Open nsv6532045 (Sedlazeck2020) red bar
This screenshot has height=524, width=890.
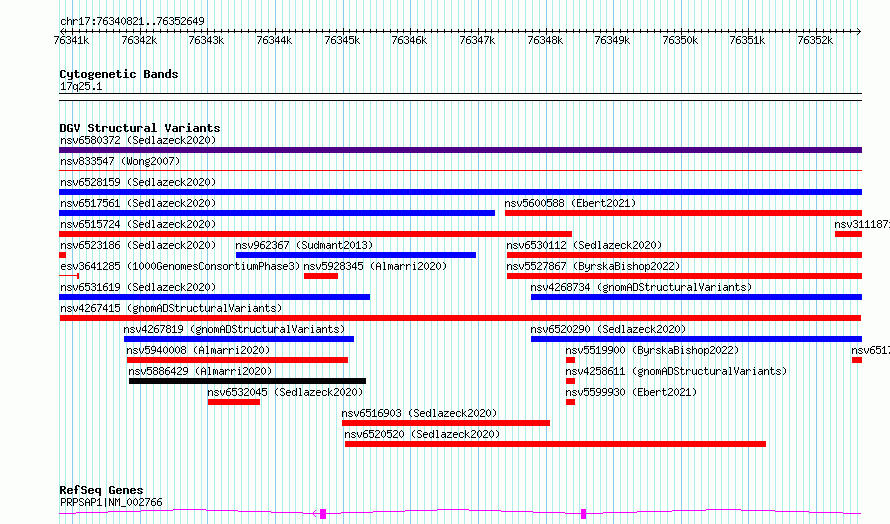[x=234, y=402]
